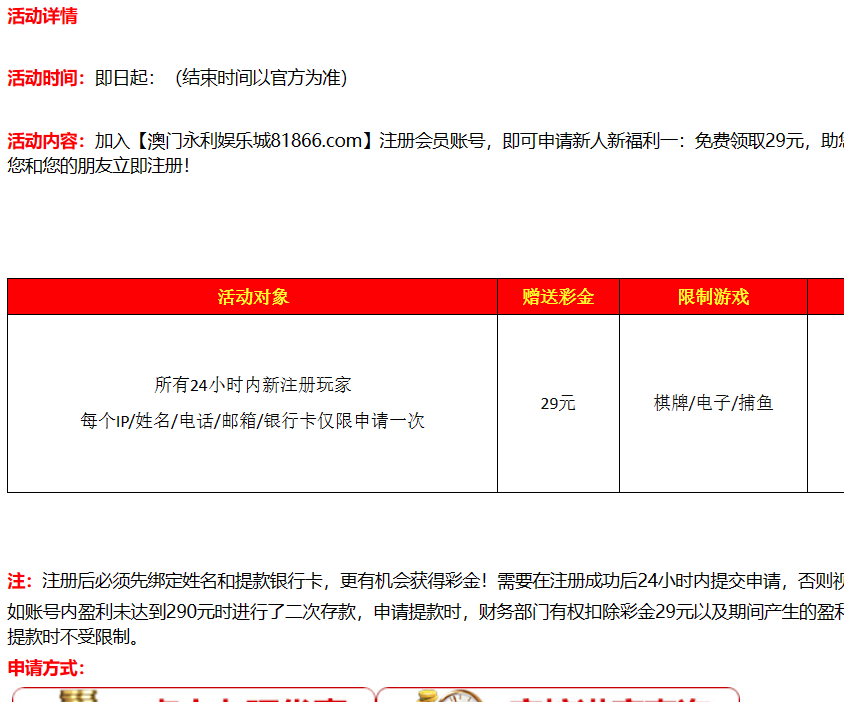The height and width of the screenshot is (702, 844).
Task: Click the 所有24小时内新注册玩家 line in table
Action: click(x=253, y=385)
